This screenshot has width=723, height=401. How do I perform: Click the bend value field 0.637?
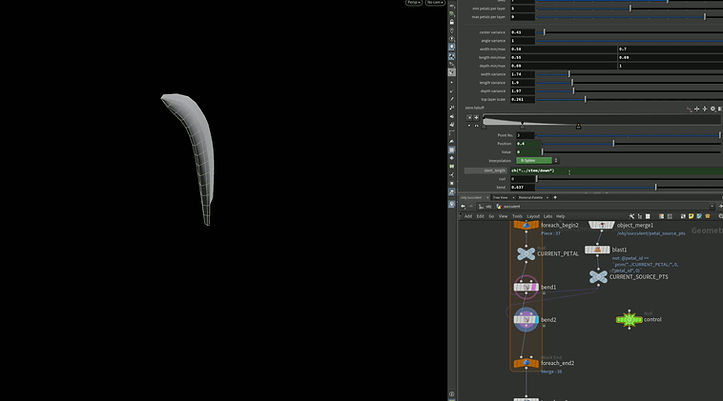(x=522, y=187)
